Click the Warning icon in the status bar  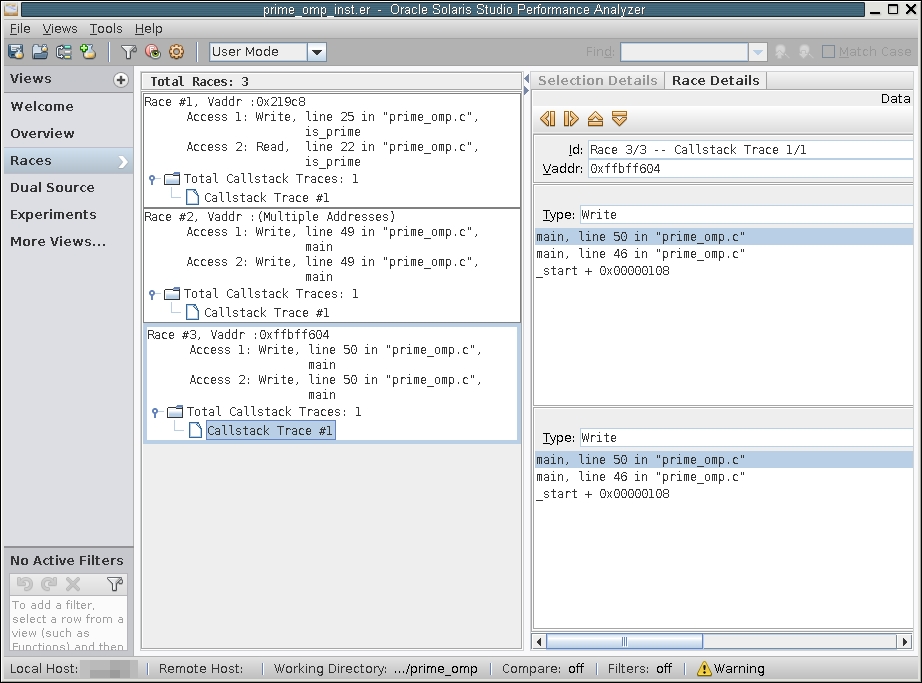[704, 668]
